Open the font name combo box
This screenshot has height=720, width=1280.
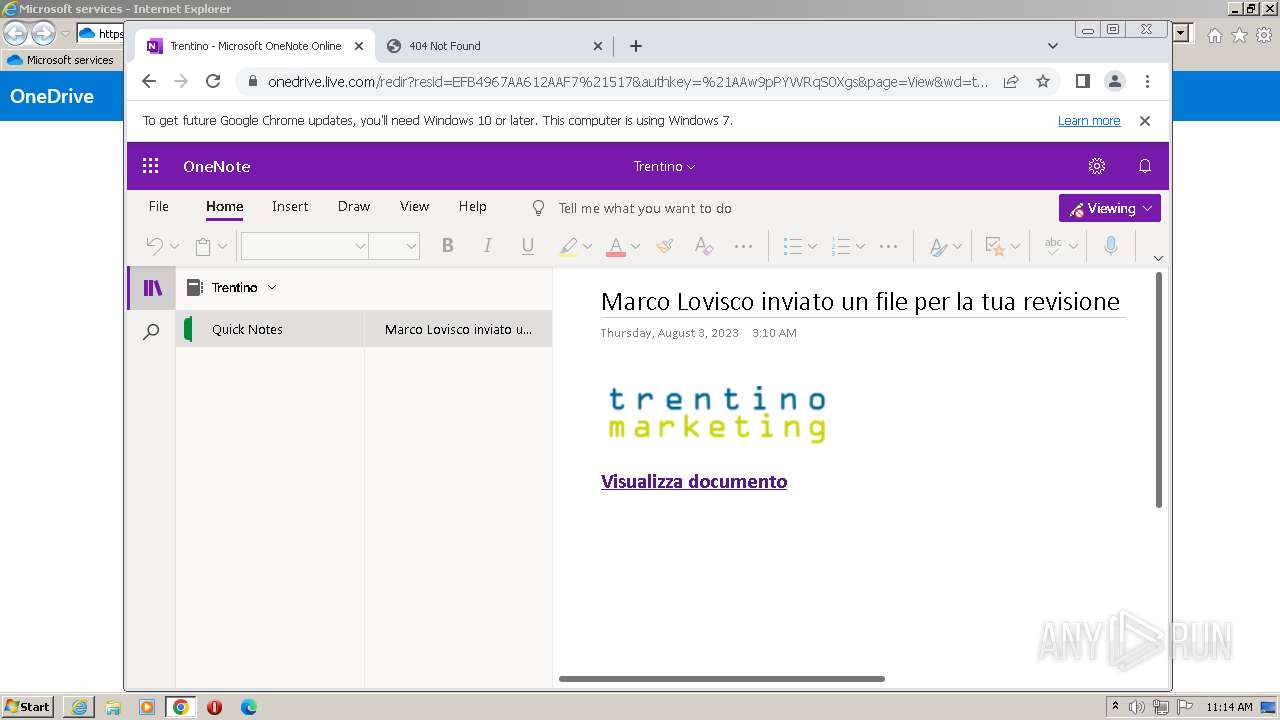[304, 246]
